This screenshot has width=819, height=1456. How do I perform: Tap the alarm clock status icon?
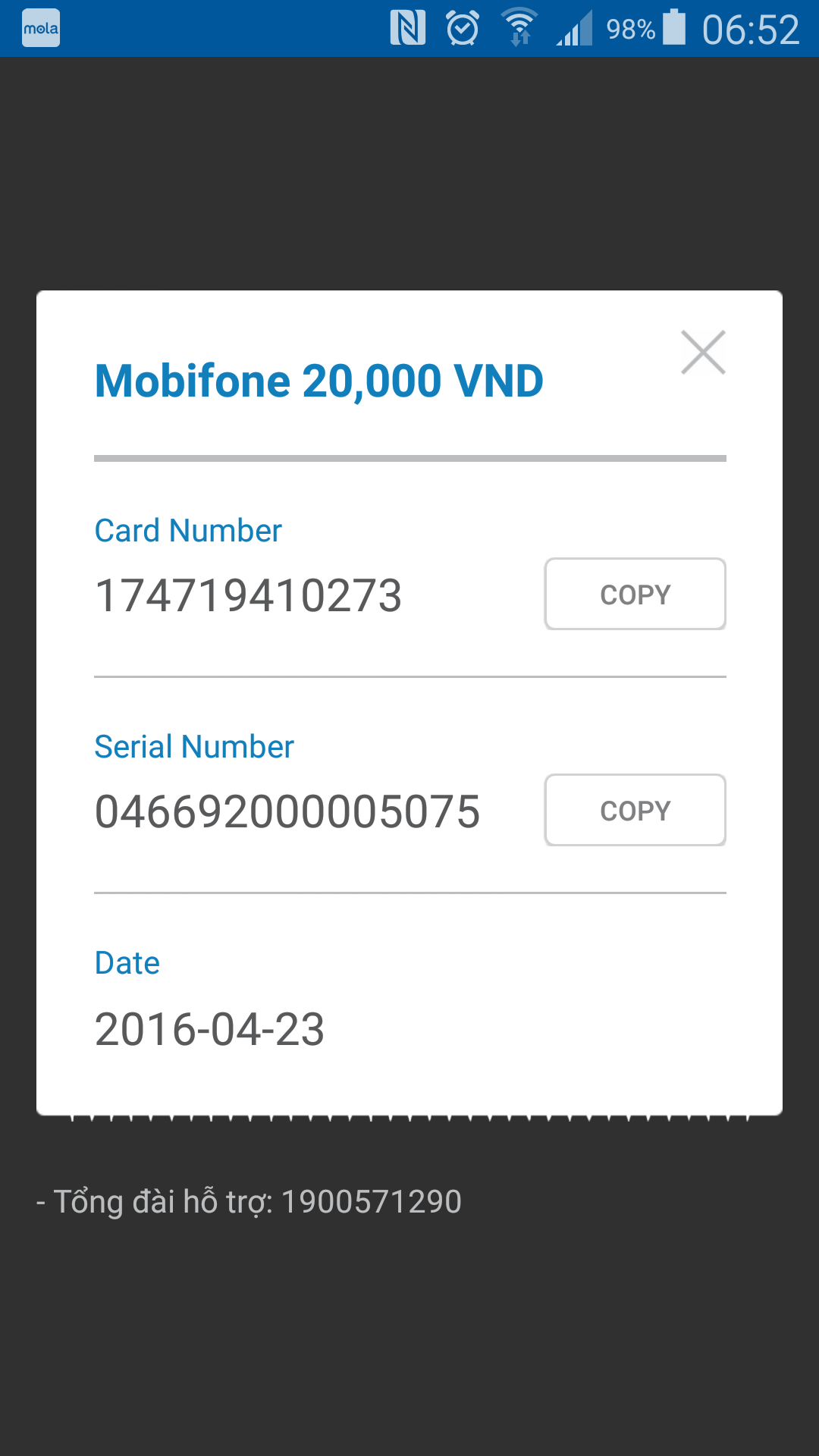(x=463, y=29)
